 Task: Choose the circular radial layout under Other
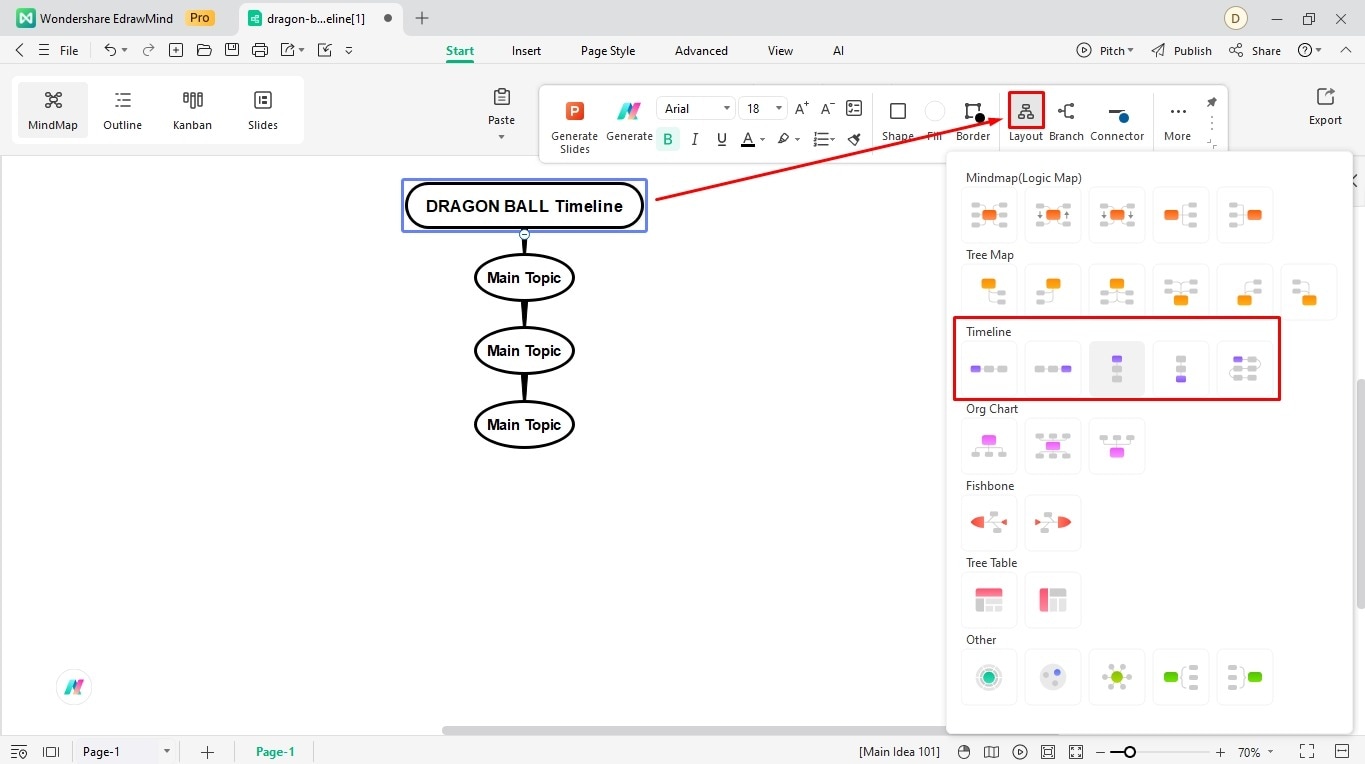click(989, 677)
